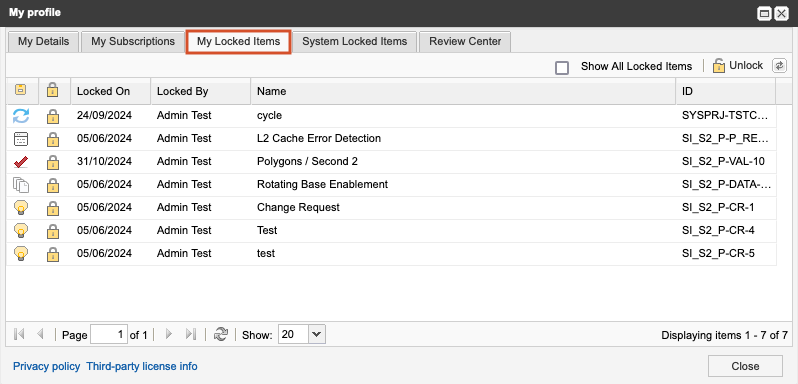Viewport: 798px width, 384px height.
Task: Go to the My Subscriptions tab
Action: pos(133,42)
